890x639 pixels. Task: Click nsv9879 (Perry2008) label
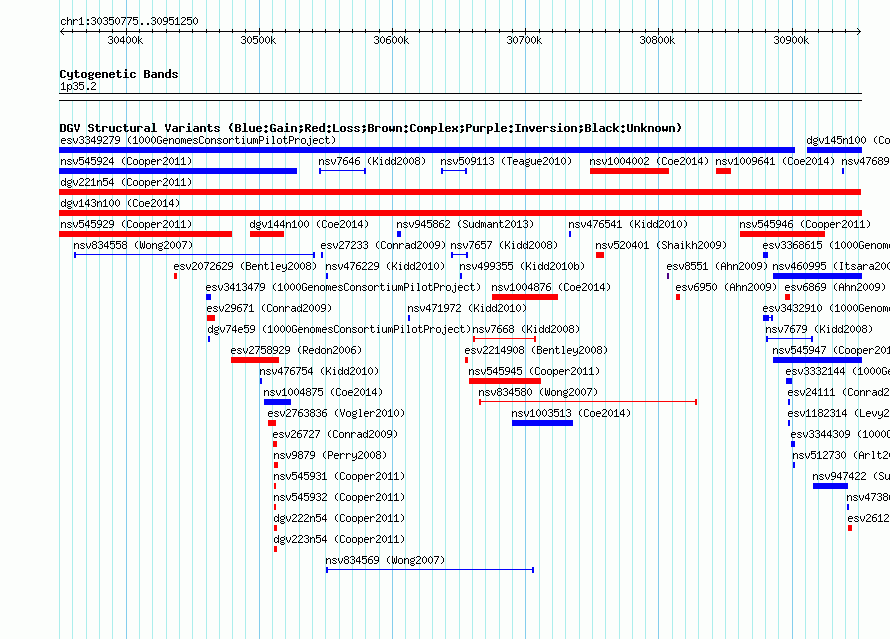330,455
